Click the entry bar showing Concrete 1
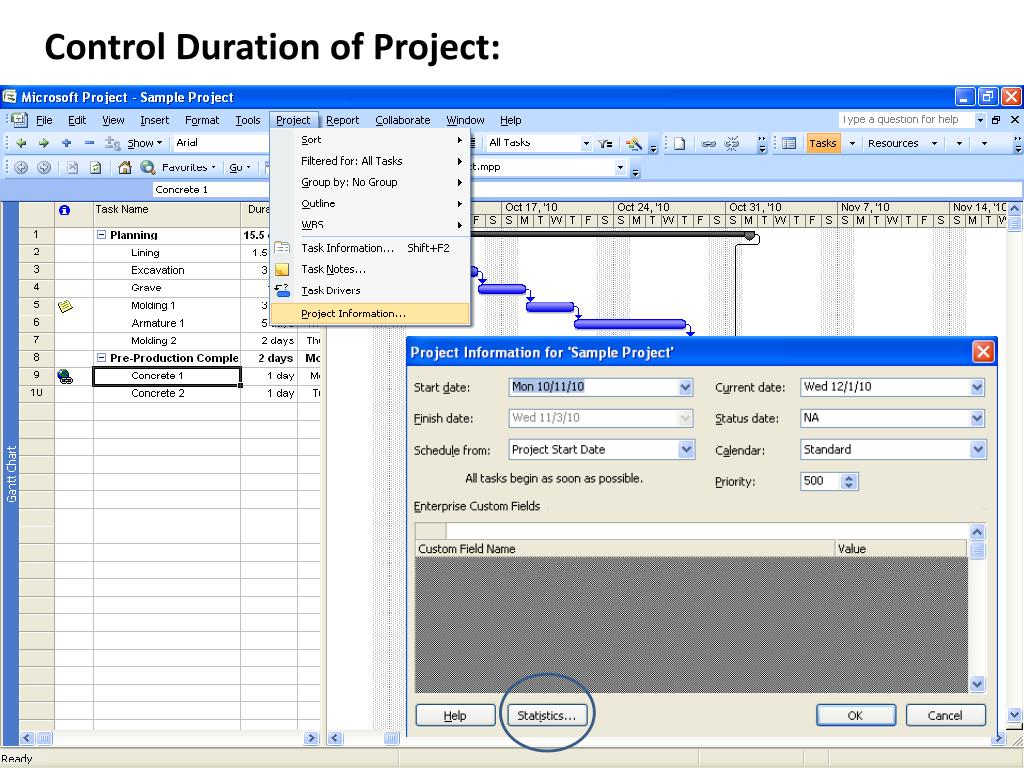 [x=211, y=189]
